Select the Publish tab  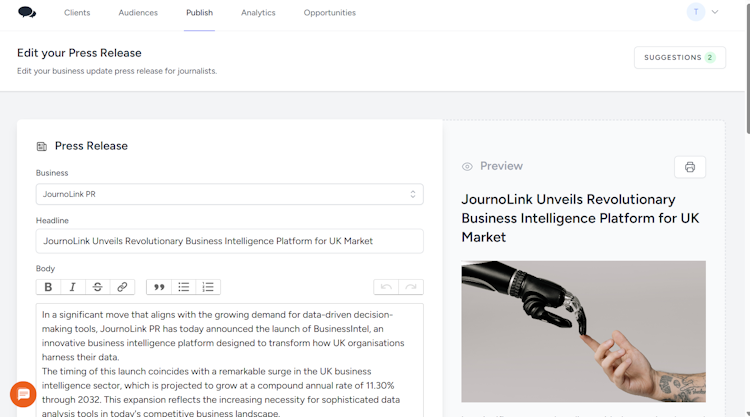199,13
